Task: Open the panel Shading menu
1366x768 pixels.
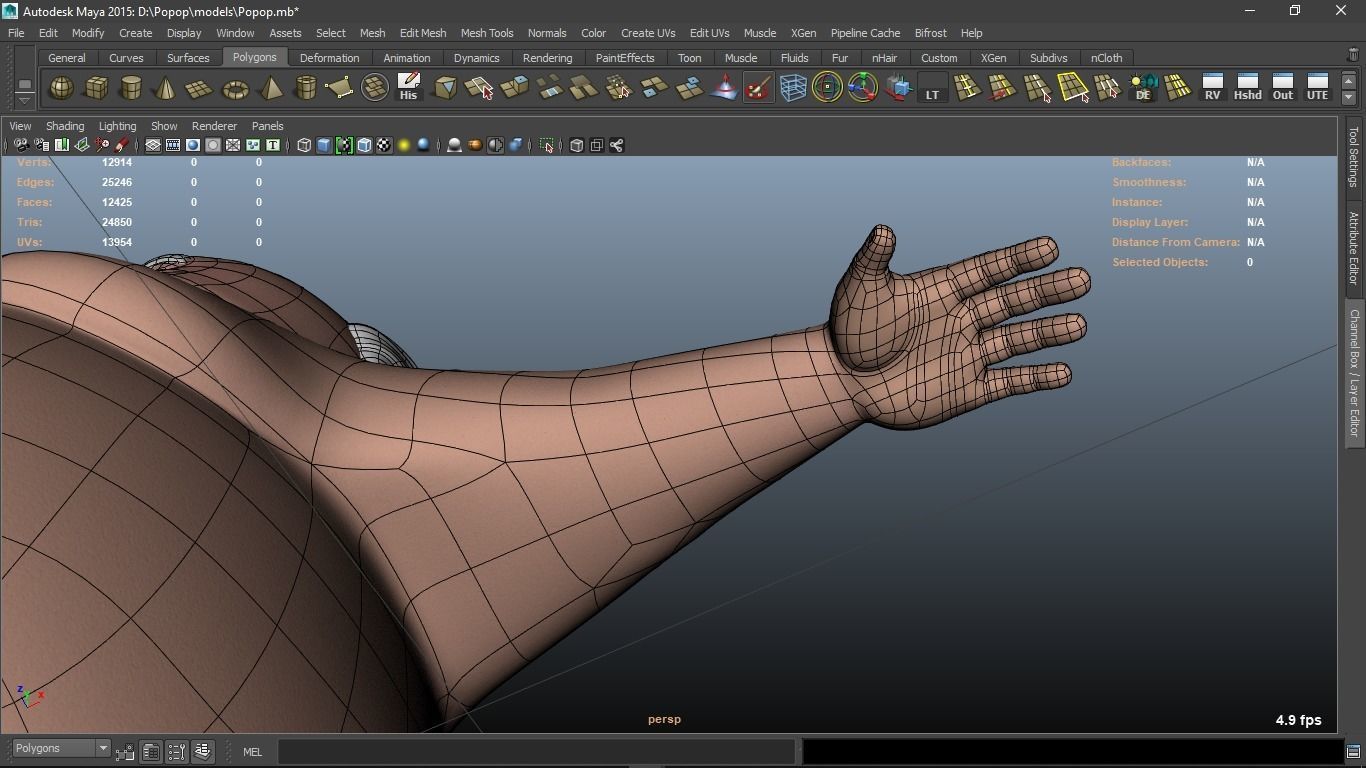Action: [x=65, y=126]
